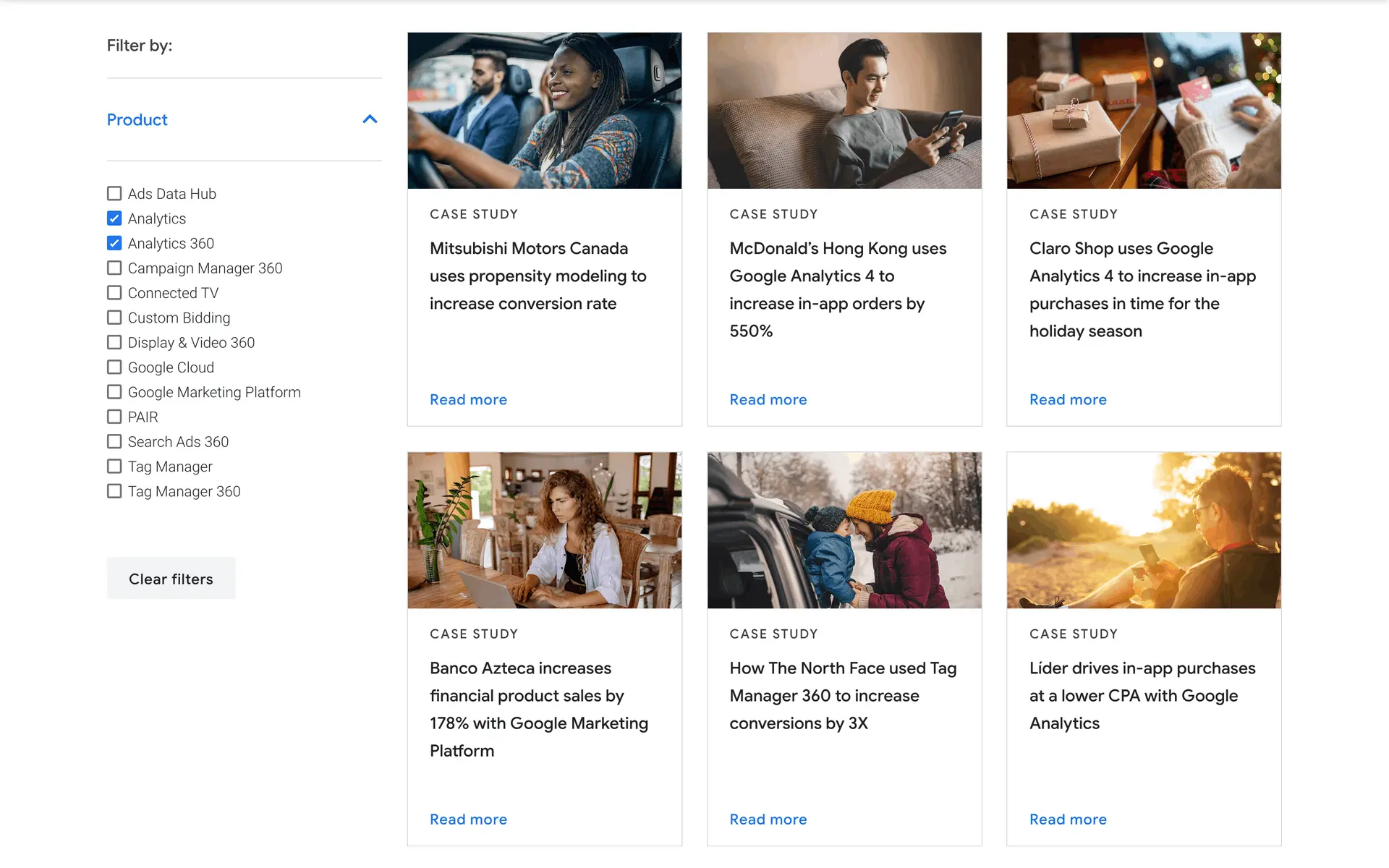Check the PAIR filter option
Viewport: 1389px width, 868px height.
[x=114, y=417]
